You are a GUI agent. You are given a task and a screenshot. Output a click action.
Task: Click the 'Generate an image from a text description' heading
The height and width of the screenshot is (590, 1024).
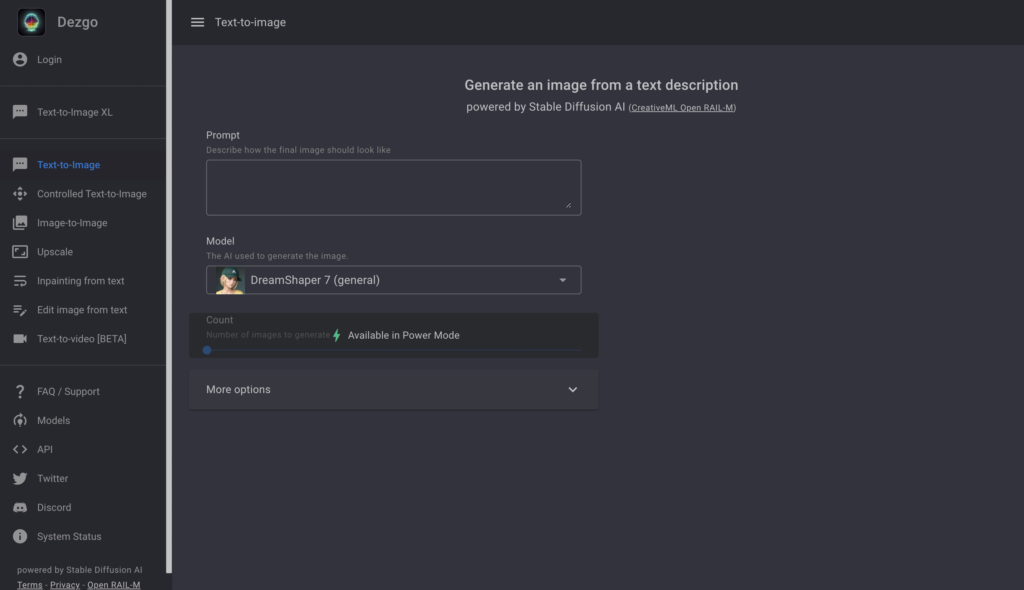click(601, 85)
